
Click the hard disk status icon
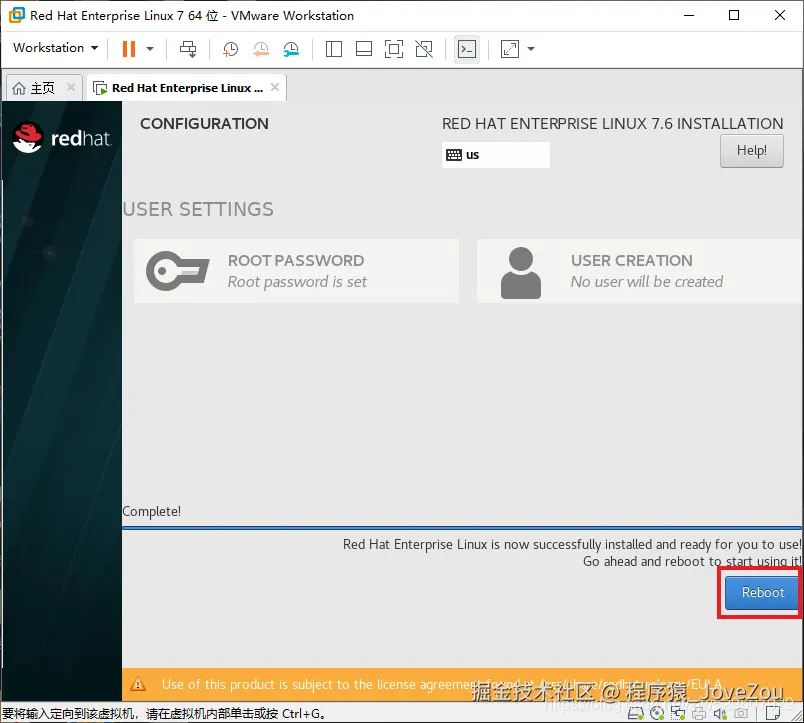tap(636, 713)
